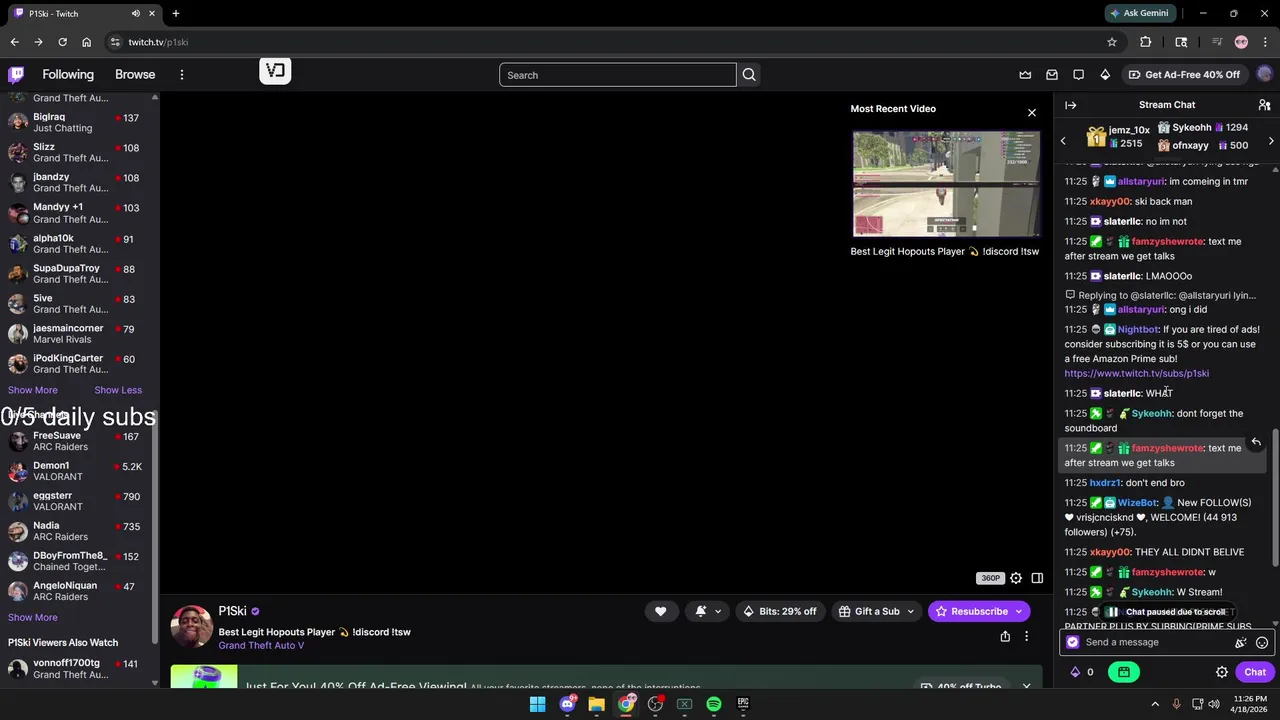This screenshot has height=720, width=1280.
Task: Click Chrome's back navigation arrow
Action: [x=14, y=42]
